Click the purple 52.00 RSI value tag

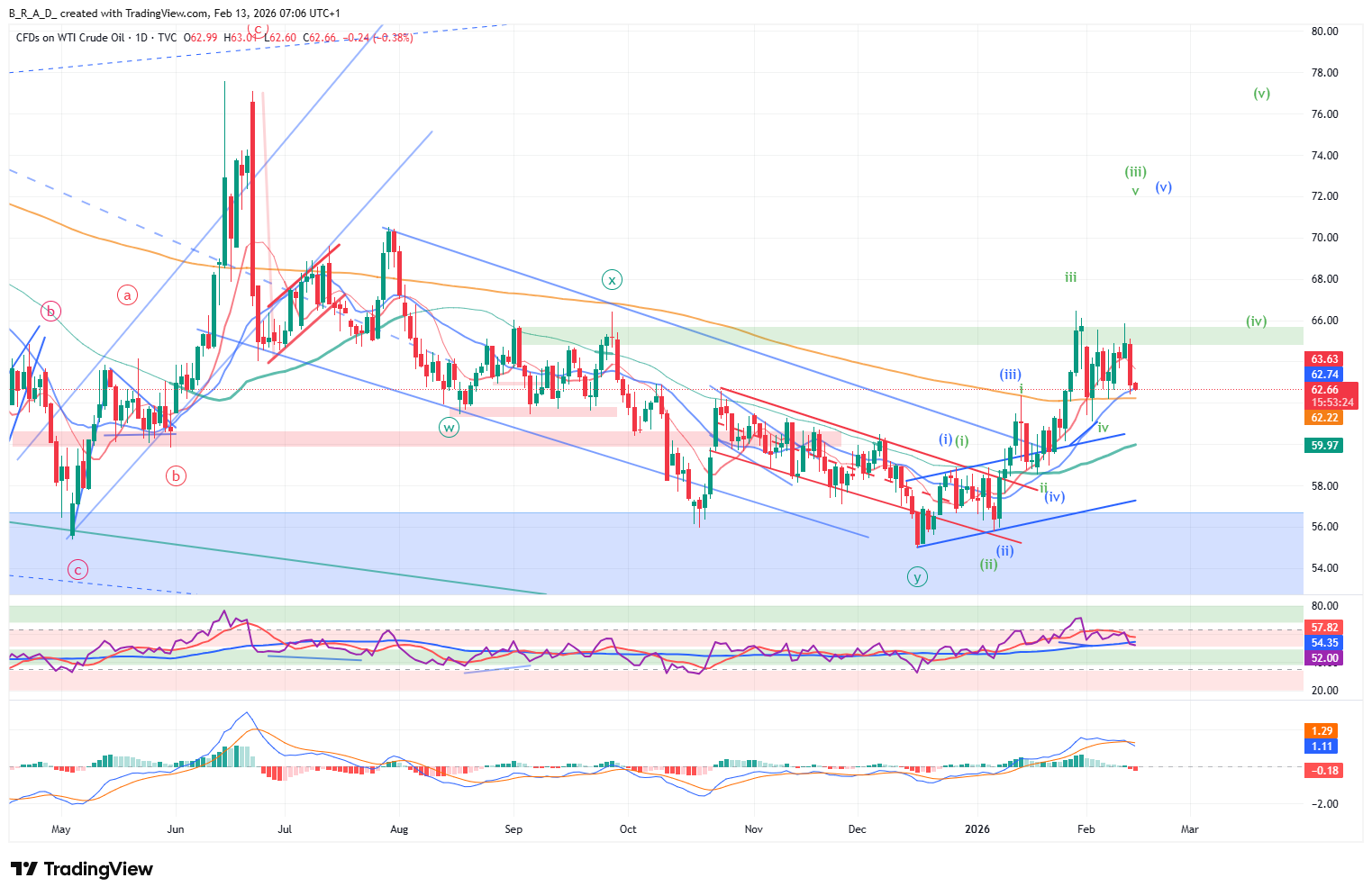click(x=1324, y=658)
